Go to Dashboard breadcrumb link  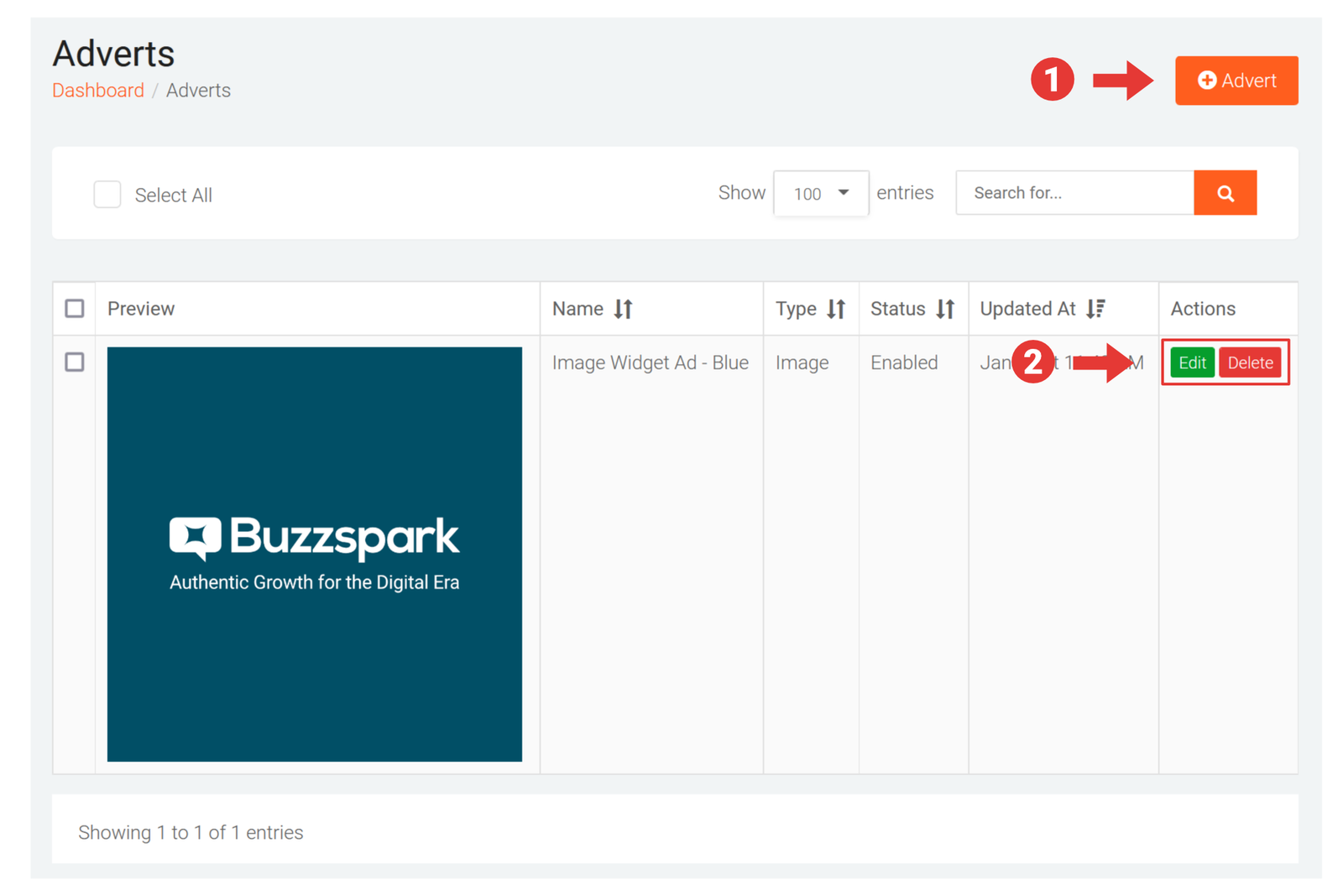pos(98,91)
